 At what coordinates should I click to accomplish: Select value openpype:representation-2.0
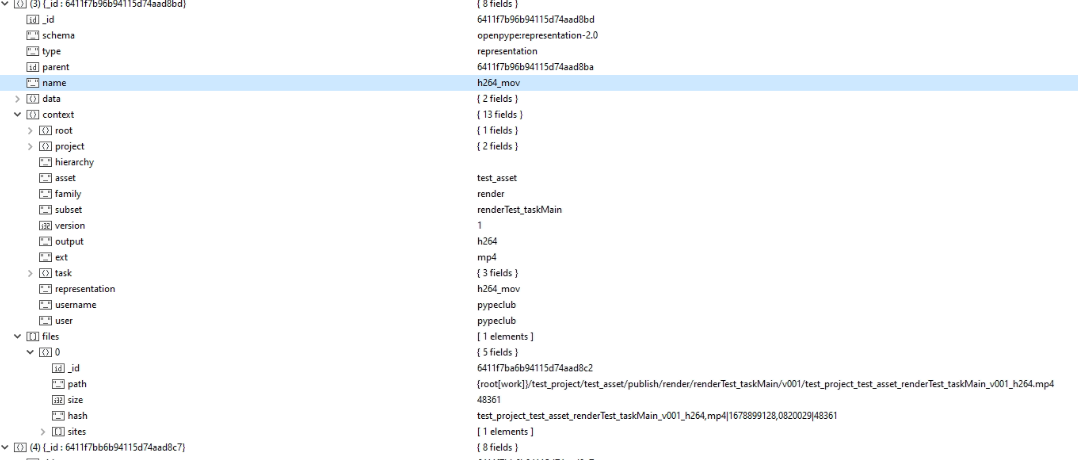click(537, 35)
